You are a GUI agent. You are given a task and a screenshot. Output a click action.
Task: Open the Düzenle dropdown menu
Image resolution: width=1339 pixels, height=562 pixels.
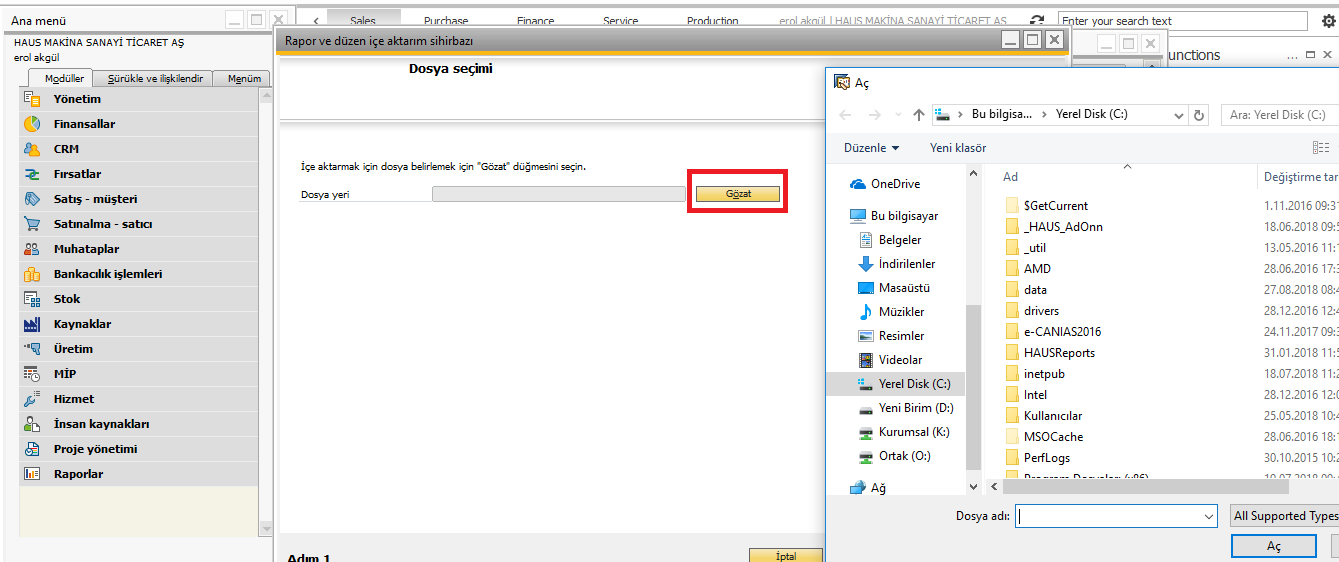(x=871, y=148)
